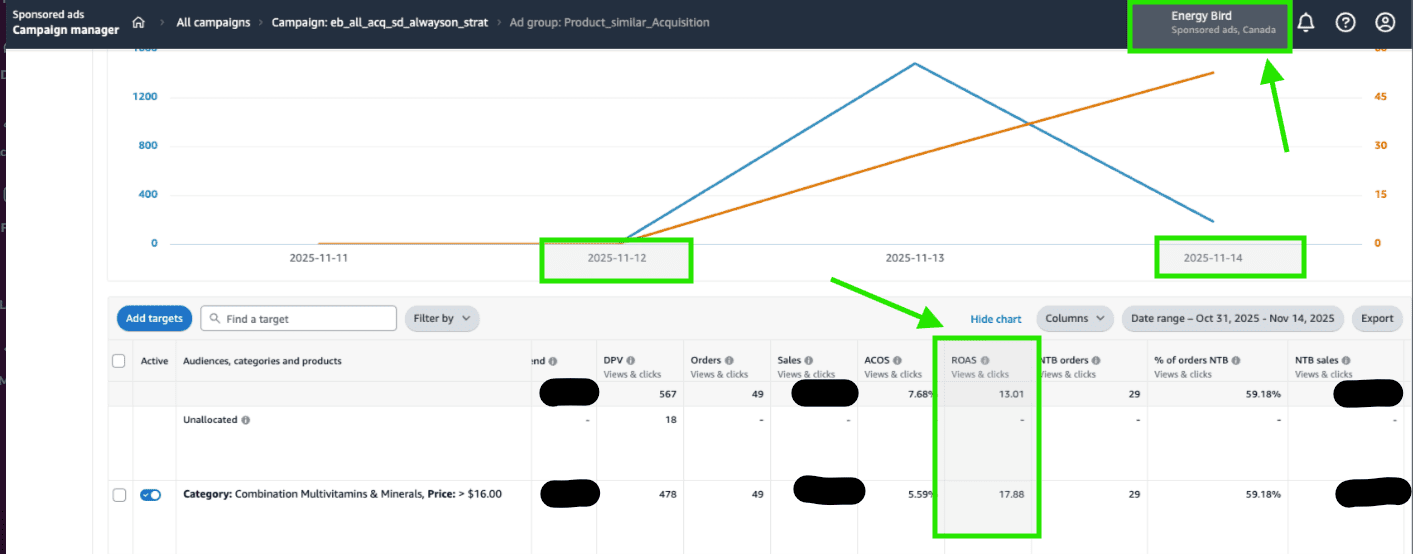Sort by the Orders column header
This screenshot has width=1413, height=554.
tap(706, 361)
